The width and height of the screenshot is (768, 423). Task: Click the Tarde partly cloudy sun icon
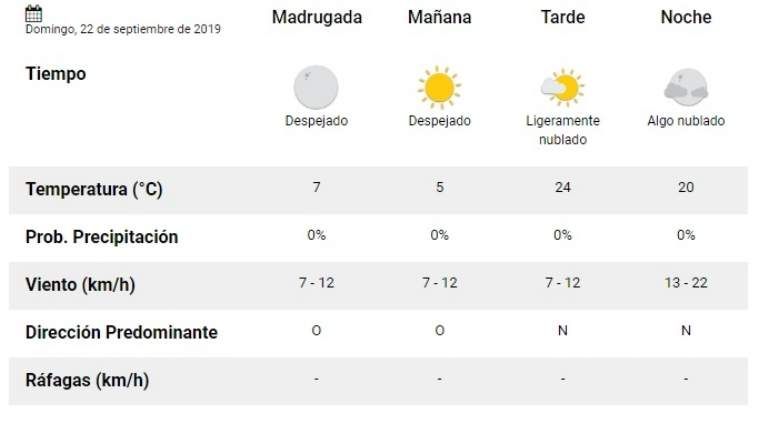tap(562, 88)
